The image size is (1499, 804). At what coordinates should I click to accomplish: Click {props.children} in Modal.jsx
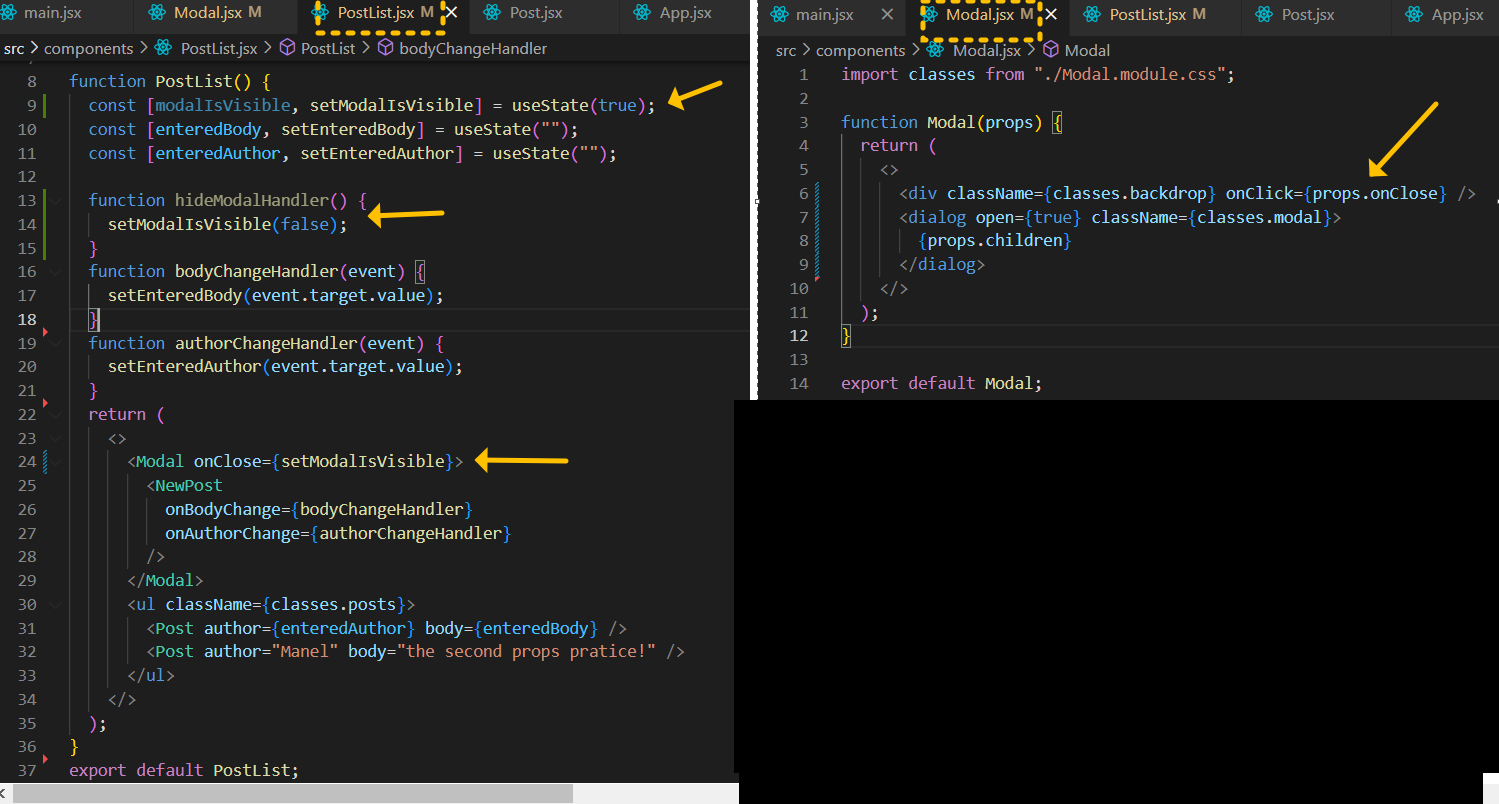point(995,241)
